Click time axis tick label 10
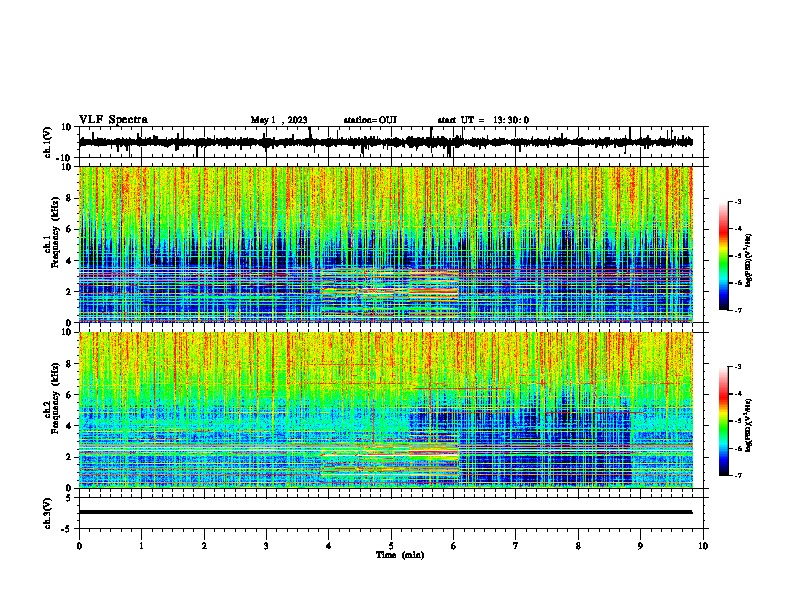Image resolution: width=792 pixels, height=612 pixels. pos(703,546)
